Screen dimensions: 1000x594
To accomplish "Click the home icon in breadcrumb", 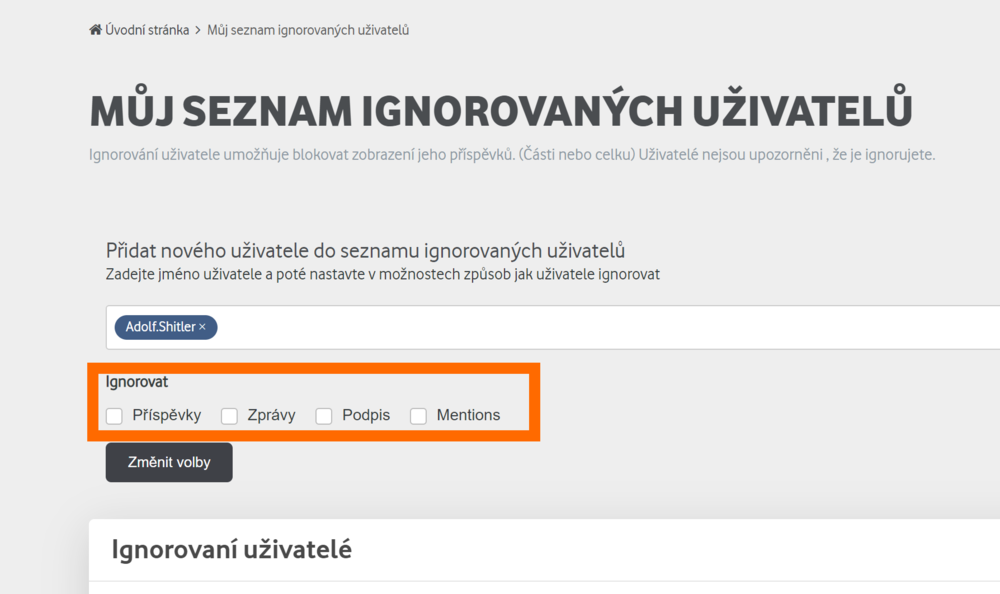I will point(95,29).
